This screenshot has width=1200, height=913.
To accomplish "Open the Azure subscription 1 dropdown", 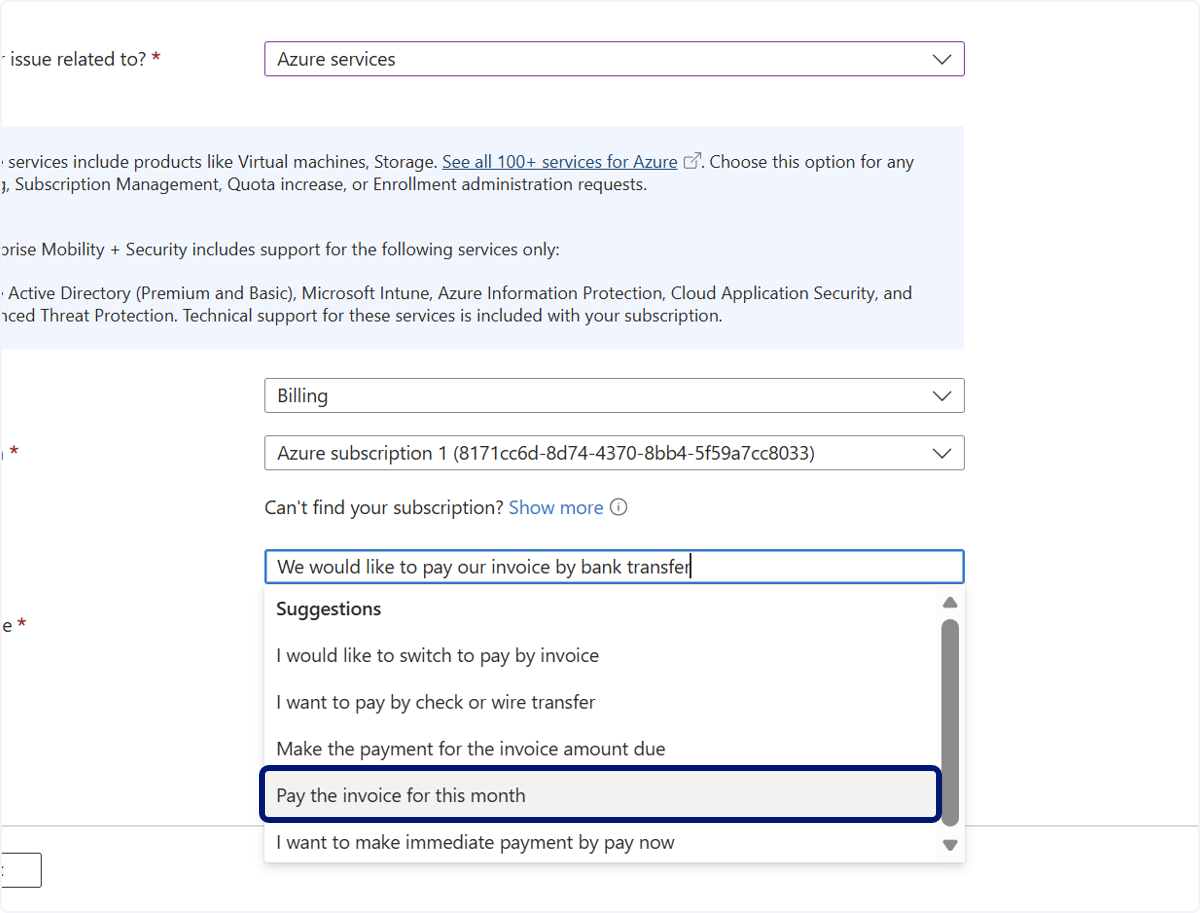I will 614,453.
